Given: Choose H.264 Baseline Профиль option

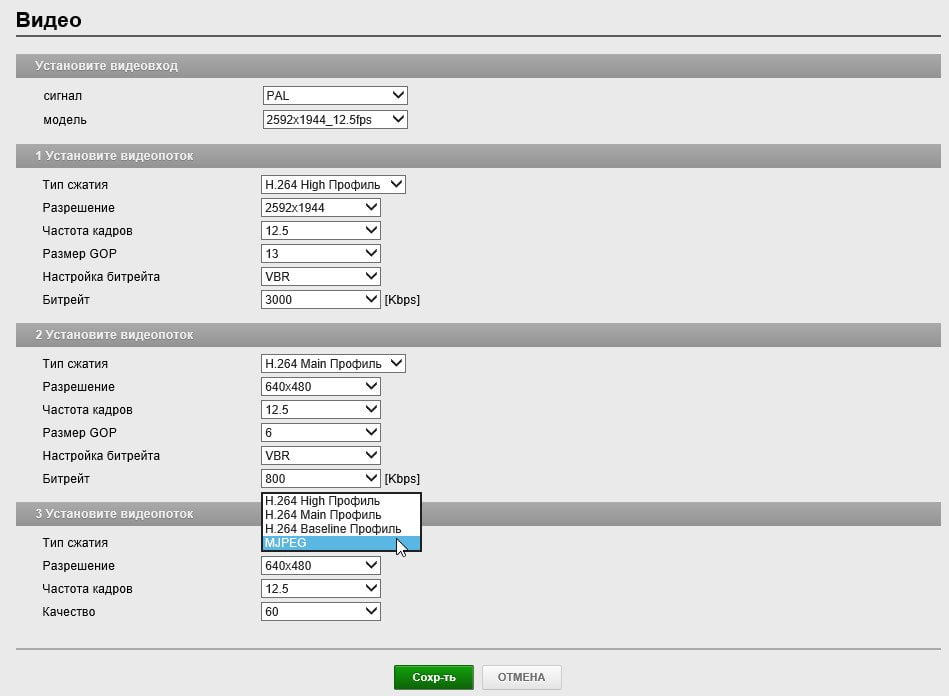Looking at the screenshot, I should pos(341,529).
